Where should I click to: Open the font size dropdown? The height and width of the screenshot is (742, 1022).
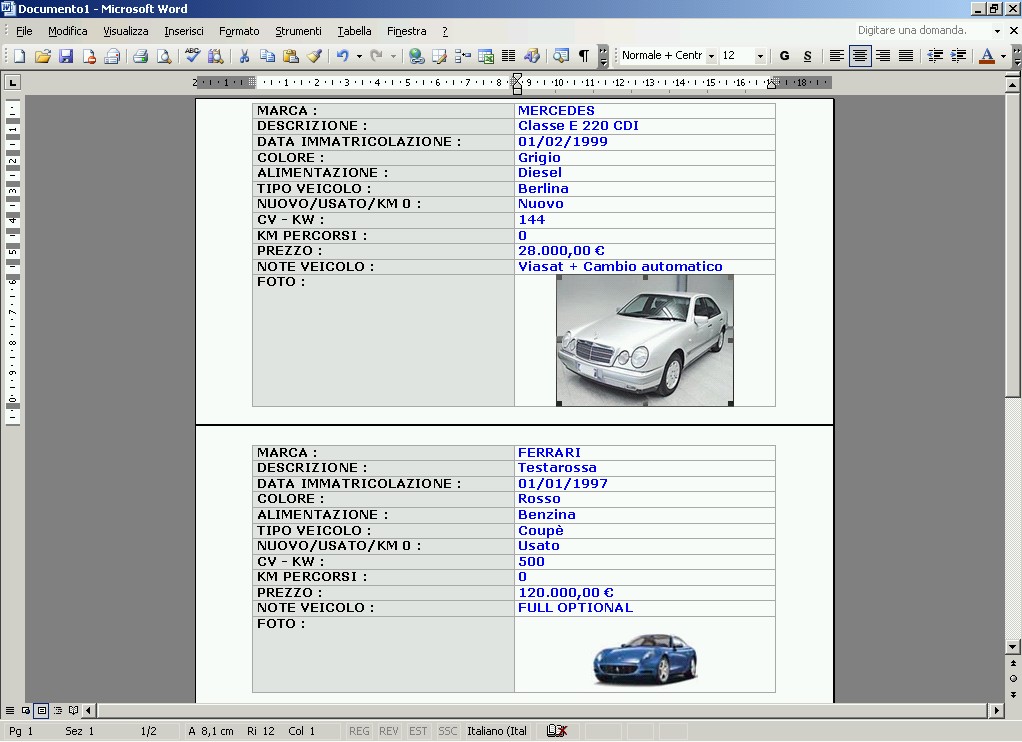pyautogui.click(x=760, y=56)
